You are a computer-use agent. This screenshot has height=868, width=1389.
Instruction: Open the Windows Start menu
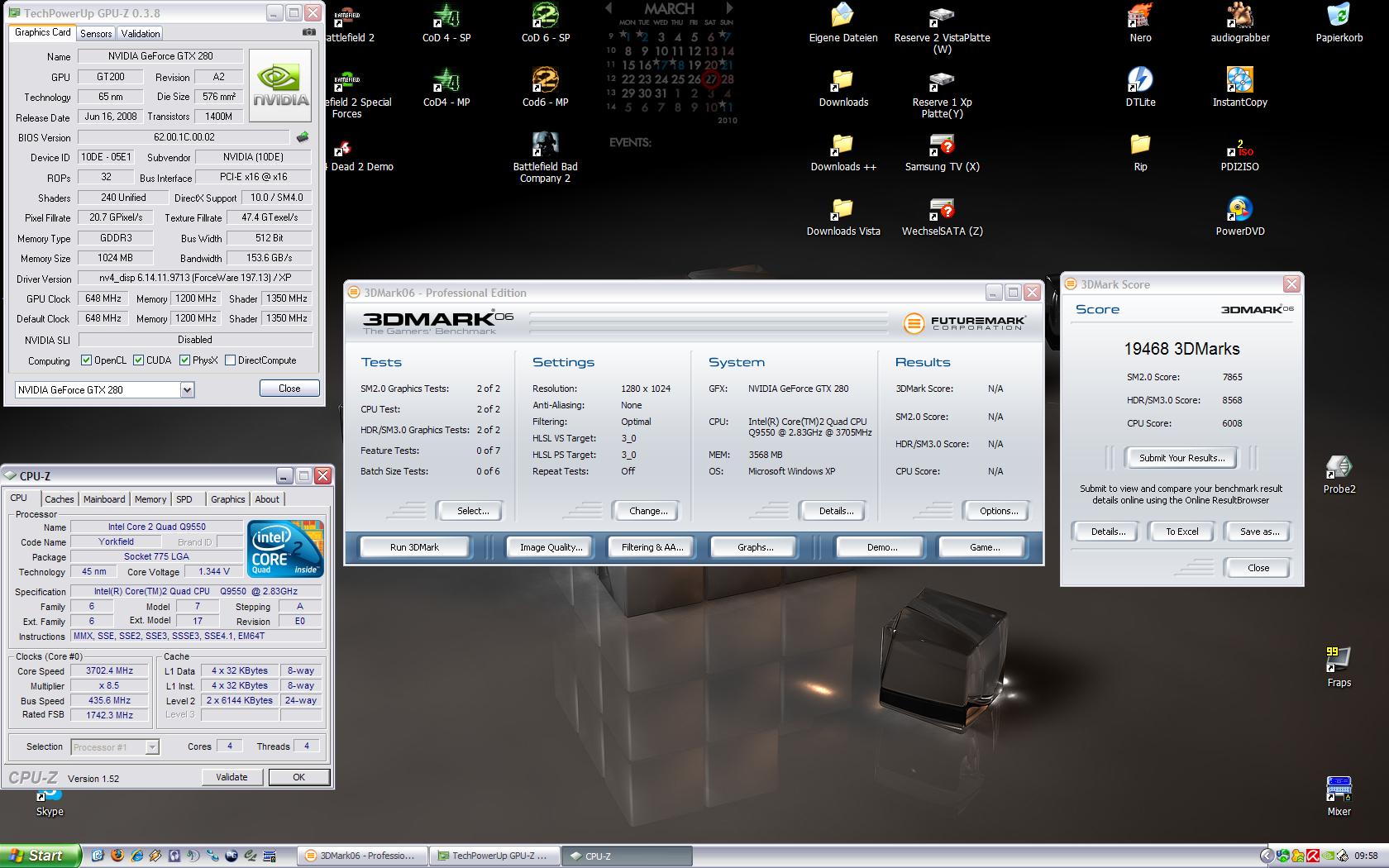tap(41, 856)
